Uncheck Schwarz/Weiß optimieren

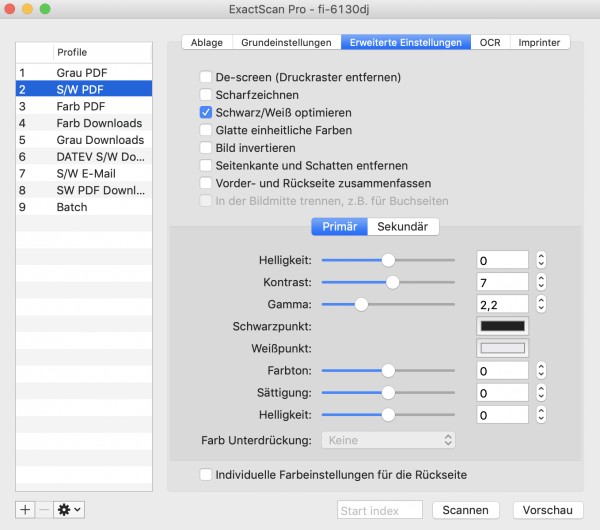pos(206,113)
